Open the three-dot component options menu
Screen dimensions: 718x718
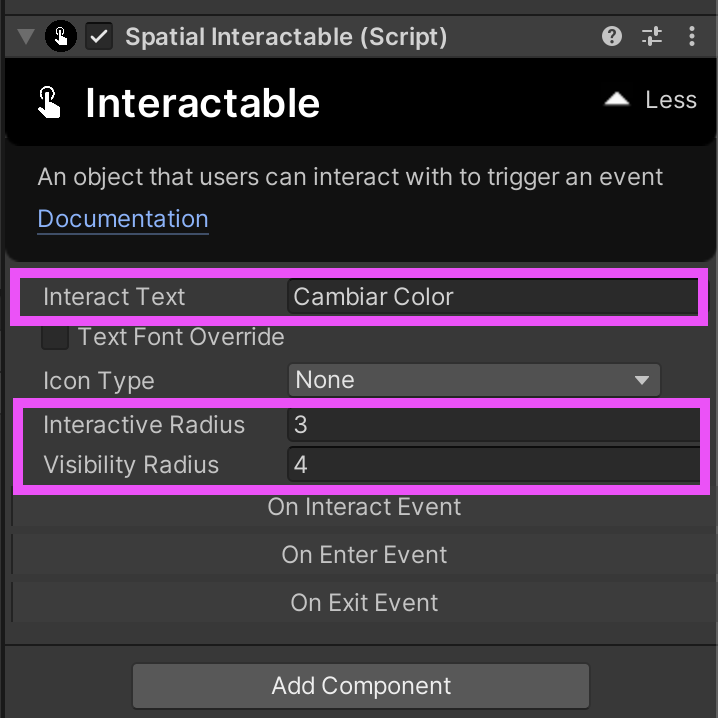691,36
